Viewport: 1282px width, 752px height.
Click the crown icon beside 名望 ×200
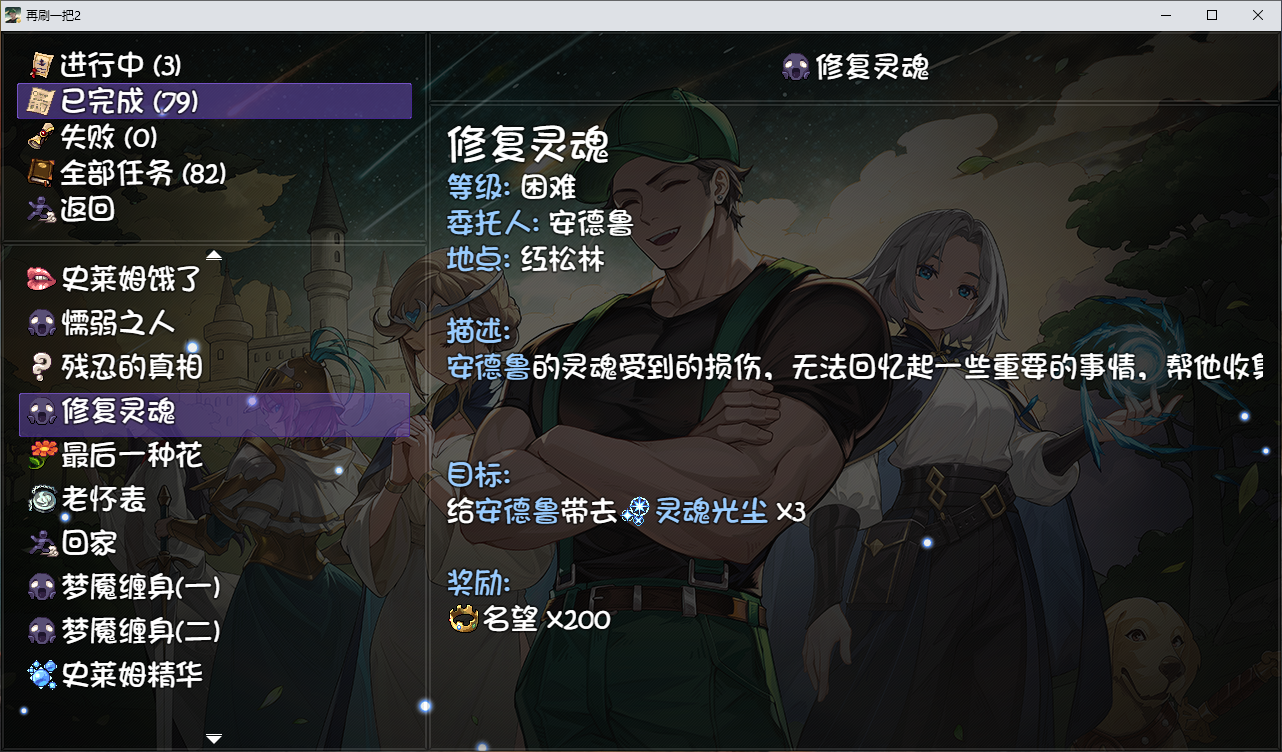pyautogui.click(x=464, y=620)
